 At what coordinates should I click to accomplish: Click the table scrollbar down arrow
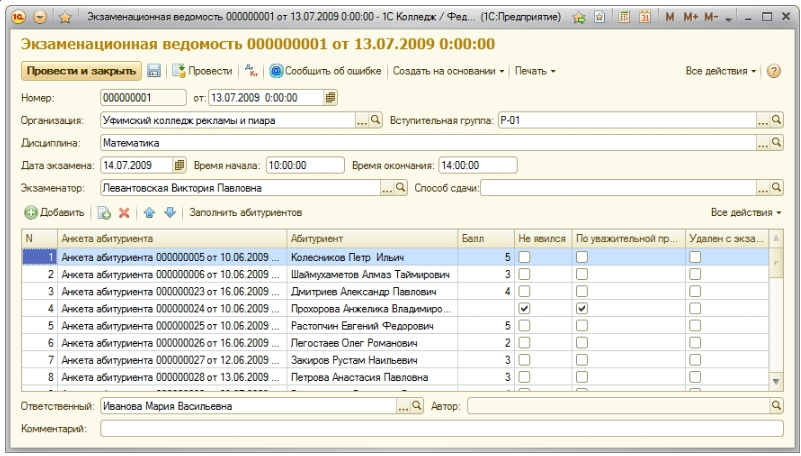click(x=776, y=381)
